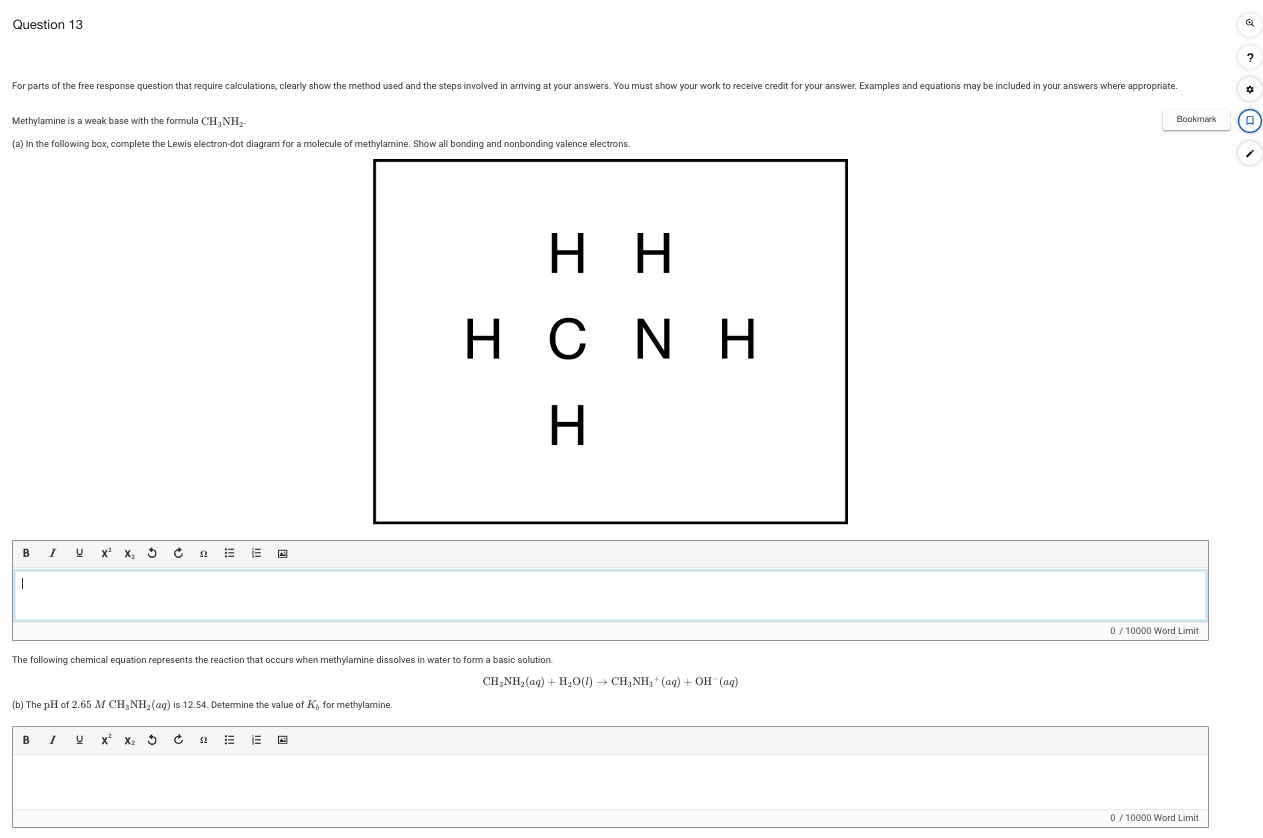This screenshot has width=1263, height=838.
Task: Click inside the part (b) response field
Action: click(x=610, y=782)
